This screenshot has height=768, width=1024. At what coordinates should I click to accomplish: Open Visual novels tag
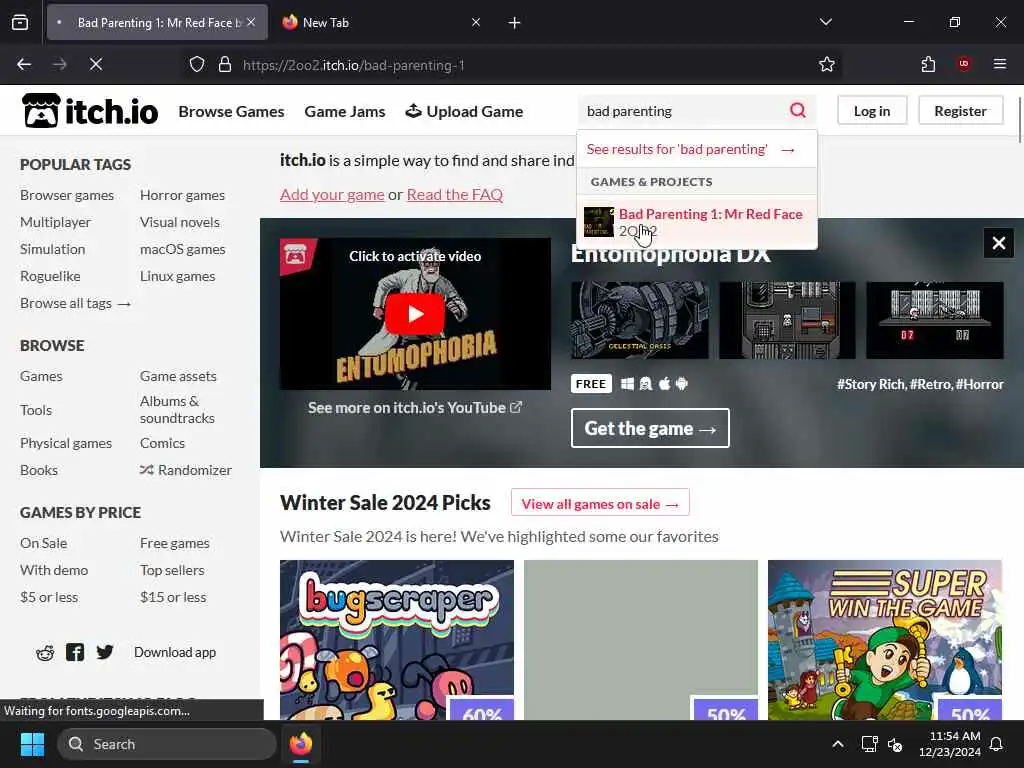point(180,222)
